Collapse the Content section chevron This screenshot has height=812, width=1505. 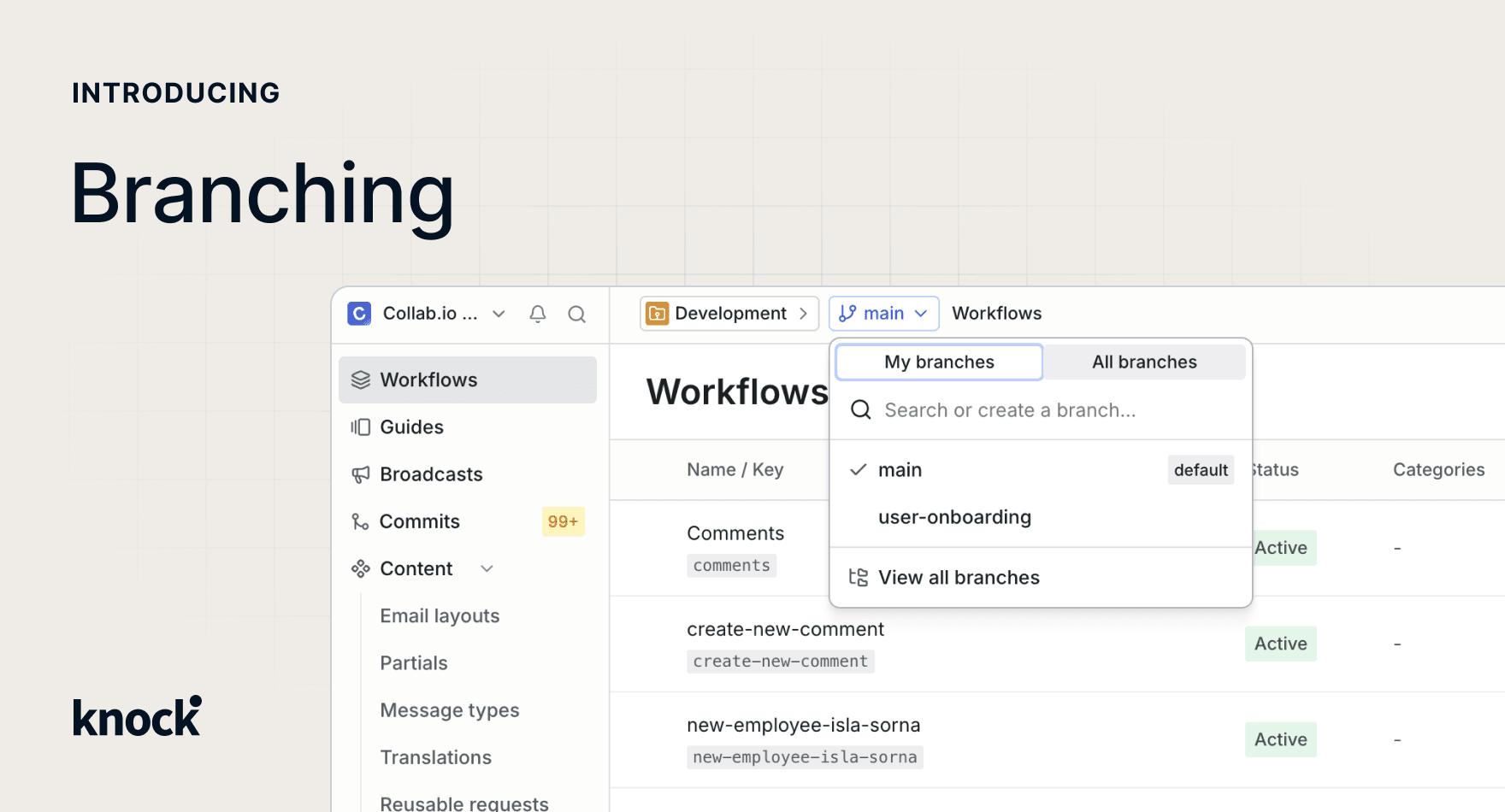coord(487,569)
